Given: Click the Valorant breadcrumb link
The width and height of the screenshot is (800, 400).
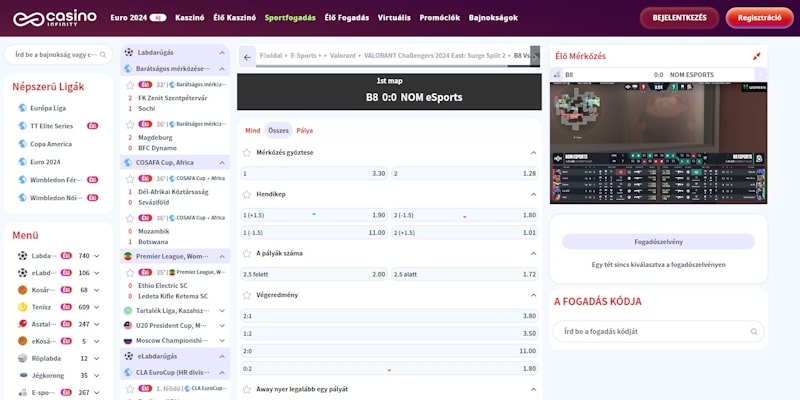Looking at the screenshot, I should click(342, 56).
